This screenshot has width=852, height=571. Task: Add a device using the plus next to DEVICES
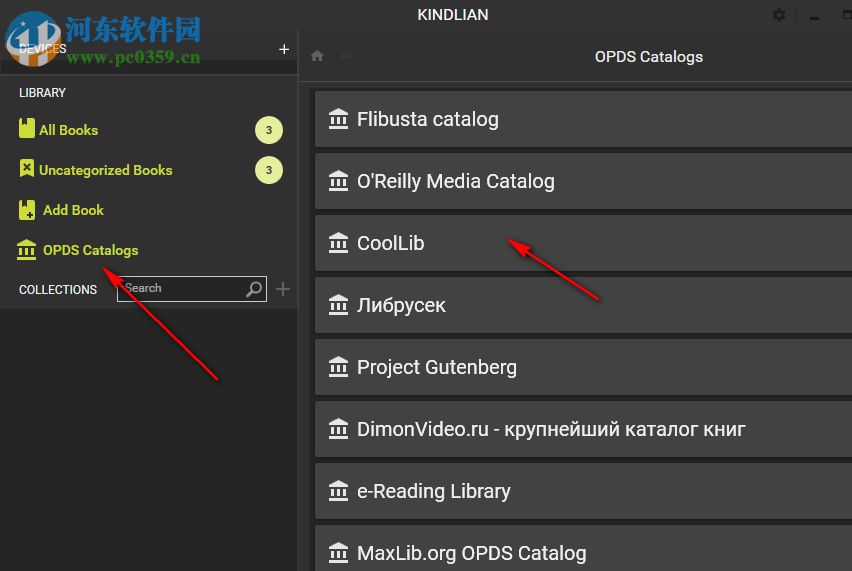(x=284, y=49)
